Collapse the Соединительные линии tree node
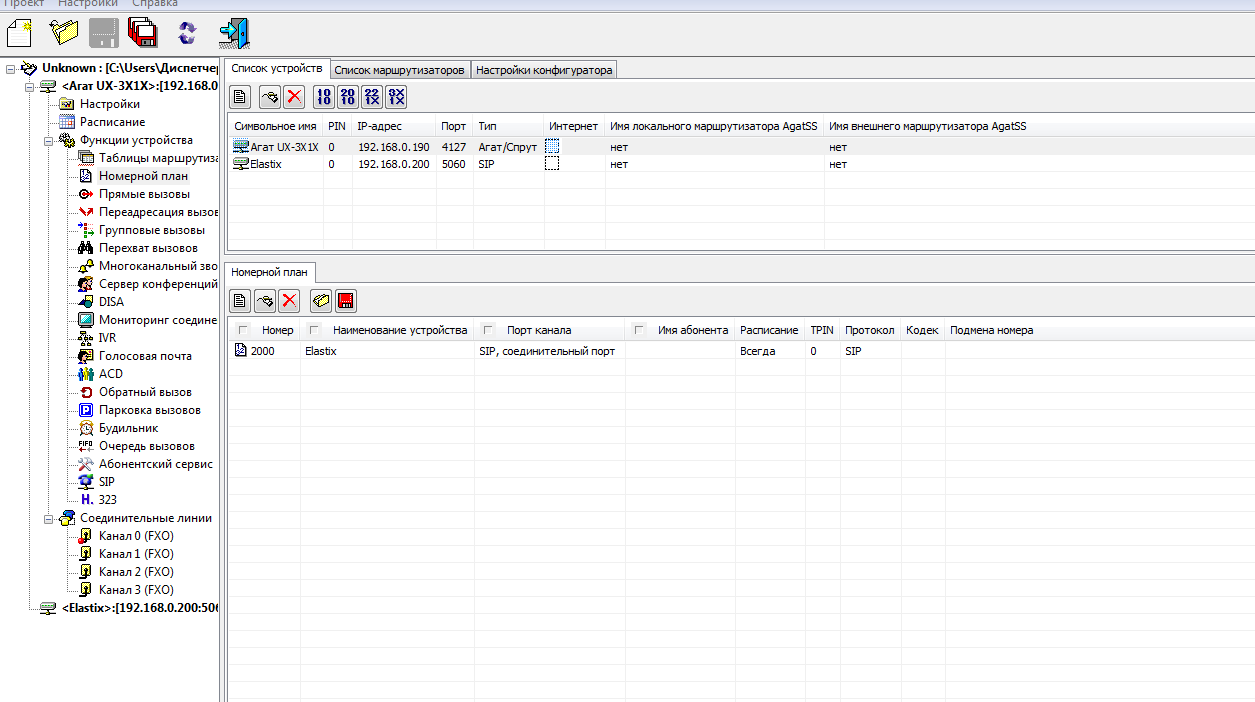The width and height of the screenshot is (1255, 702). pos(48,519)
